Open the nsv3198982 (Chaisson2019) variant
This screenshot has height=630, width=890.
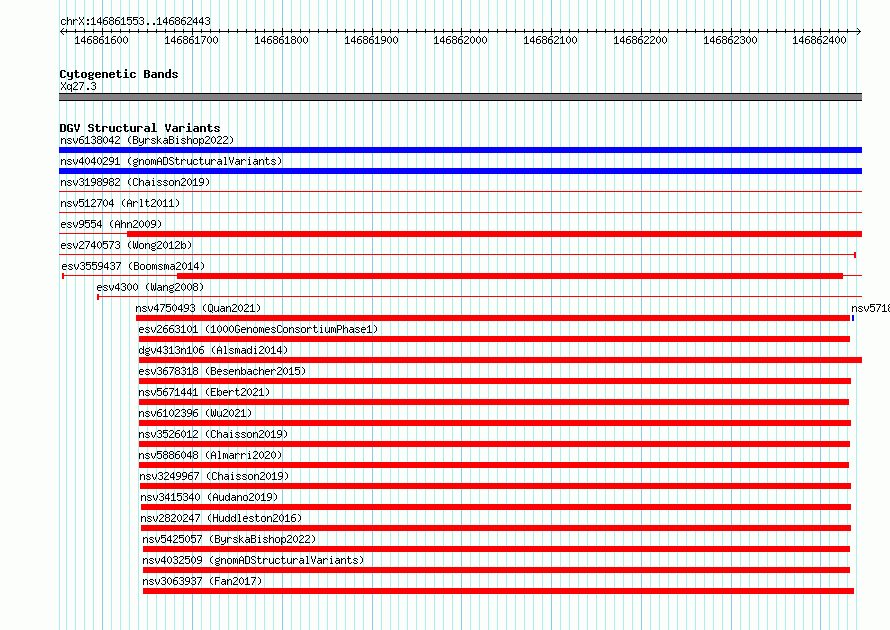point(135,182)
